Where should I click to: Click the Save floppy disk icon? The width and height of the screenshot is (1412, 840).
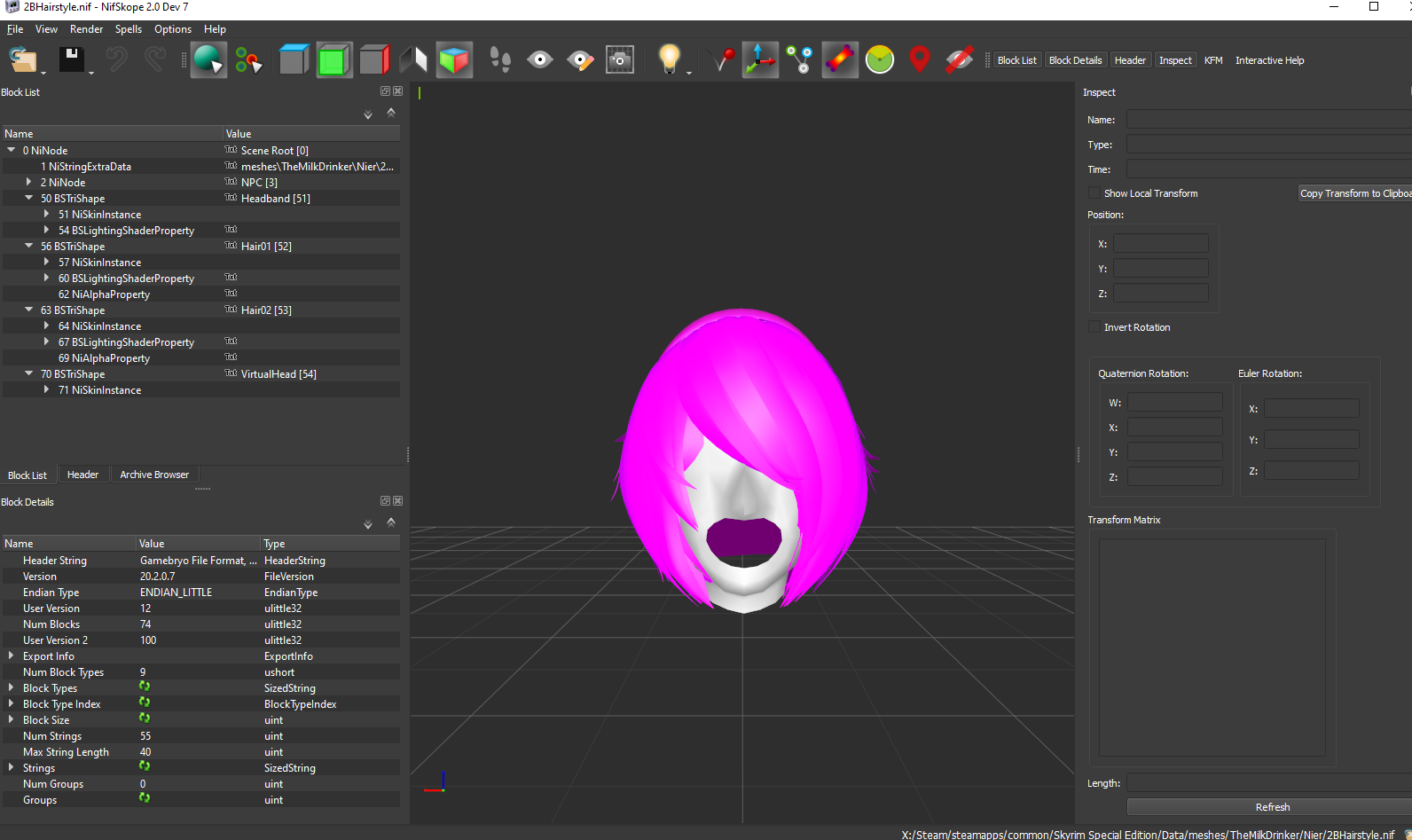71,59
